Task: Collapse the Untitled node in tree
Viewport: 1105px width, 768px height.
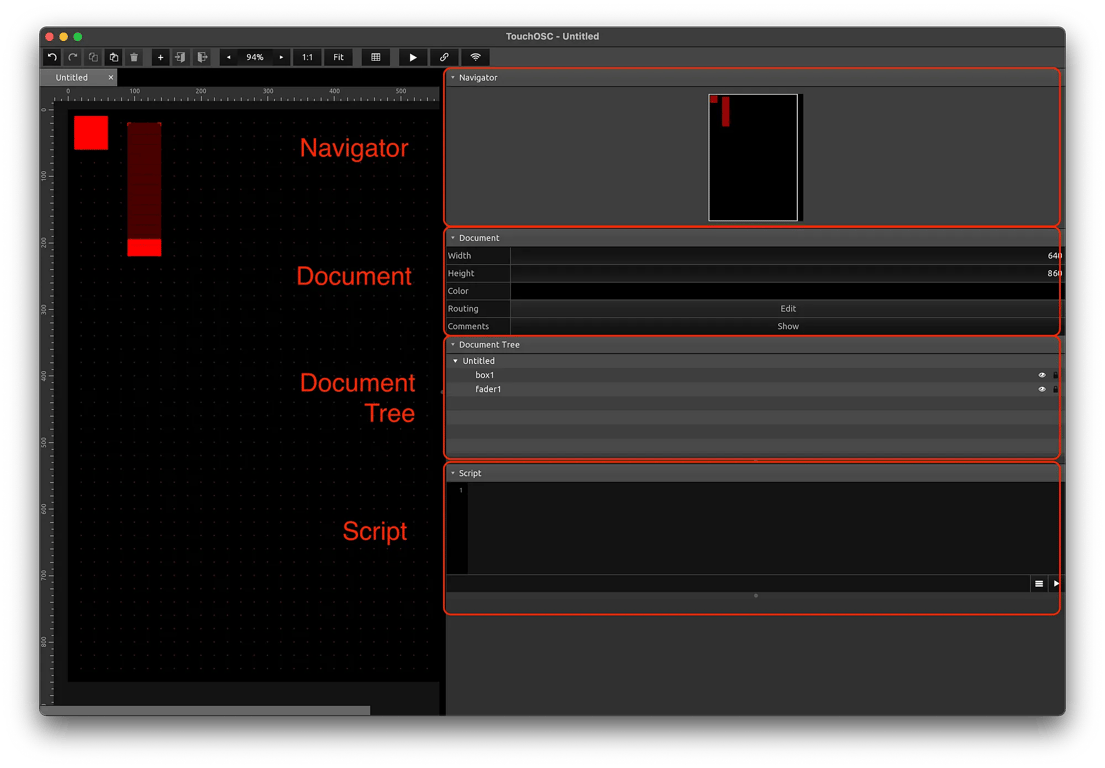Action: pos(455,361)
